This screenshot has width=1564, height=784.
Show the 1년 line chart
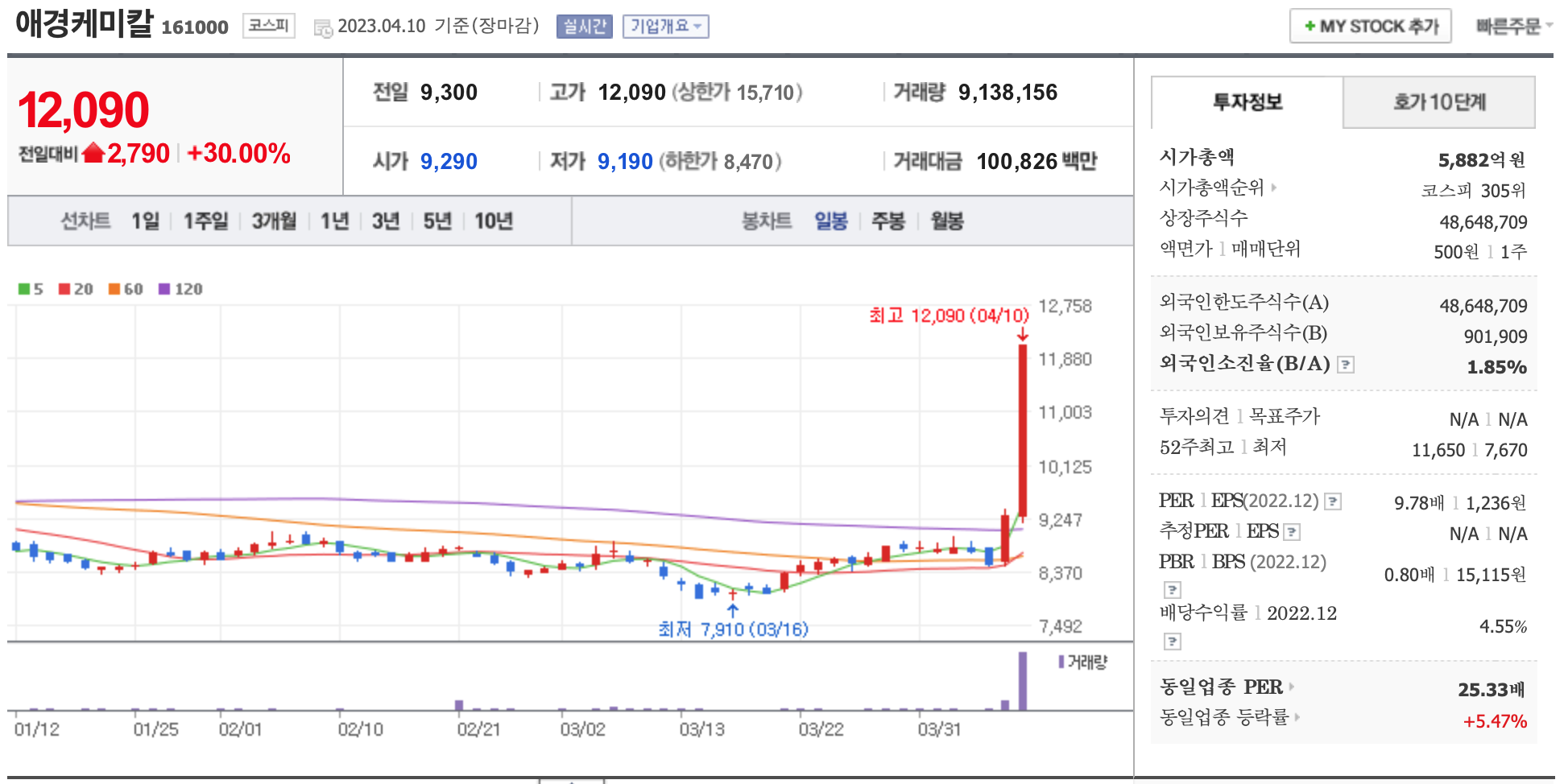click(334, 221)
